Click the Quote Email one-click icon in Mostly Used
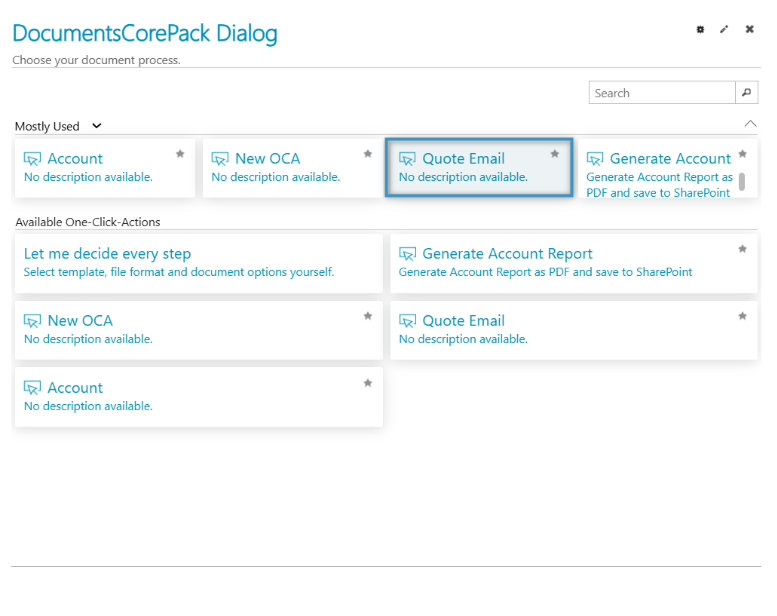Screen dimensions: 777x616 coord(407,159)
